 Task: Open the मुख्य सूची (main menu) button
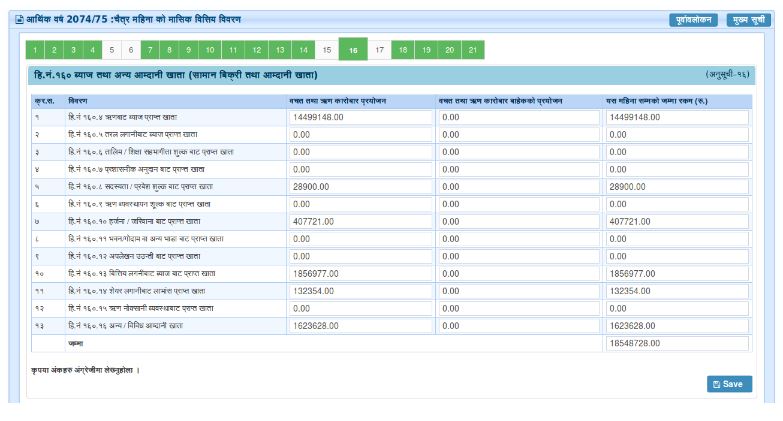748,20
